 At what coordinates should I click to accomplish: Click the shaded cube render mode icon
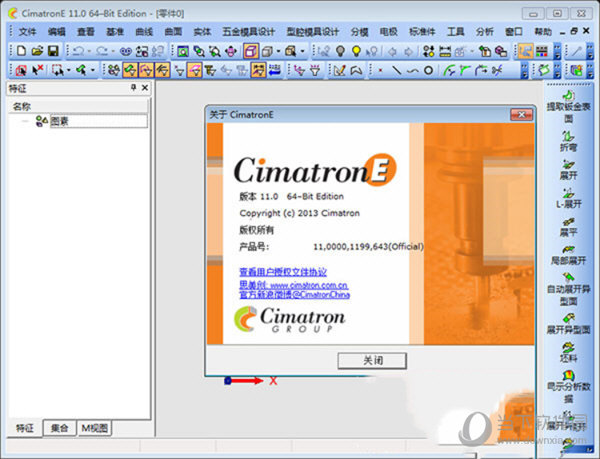(267, 51)
